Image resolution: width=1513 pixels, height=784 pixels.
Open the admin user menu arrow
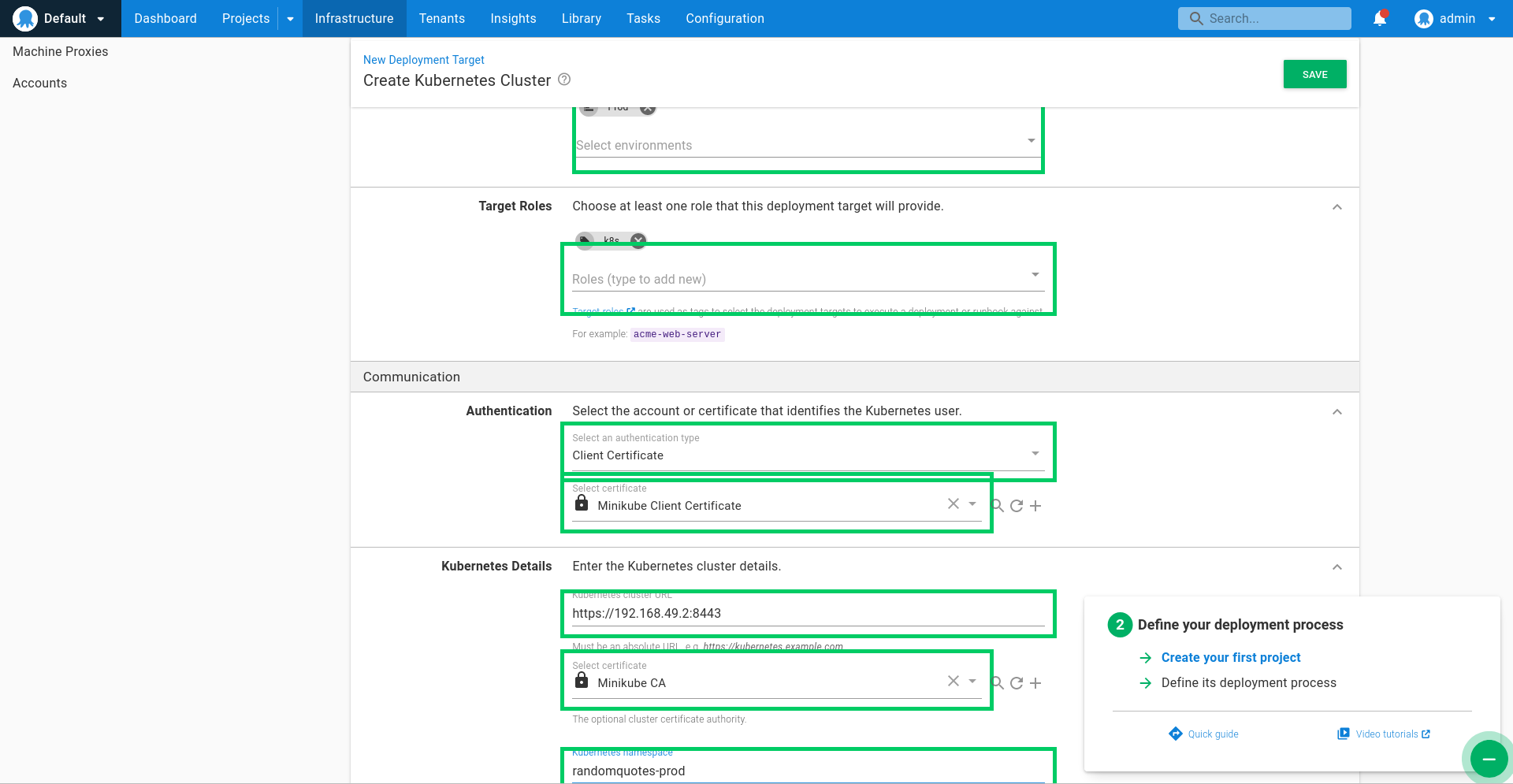click(x=1492, y=19)
